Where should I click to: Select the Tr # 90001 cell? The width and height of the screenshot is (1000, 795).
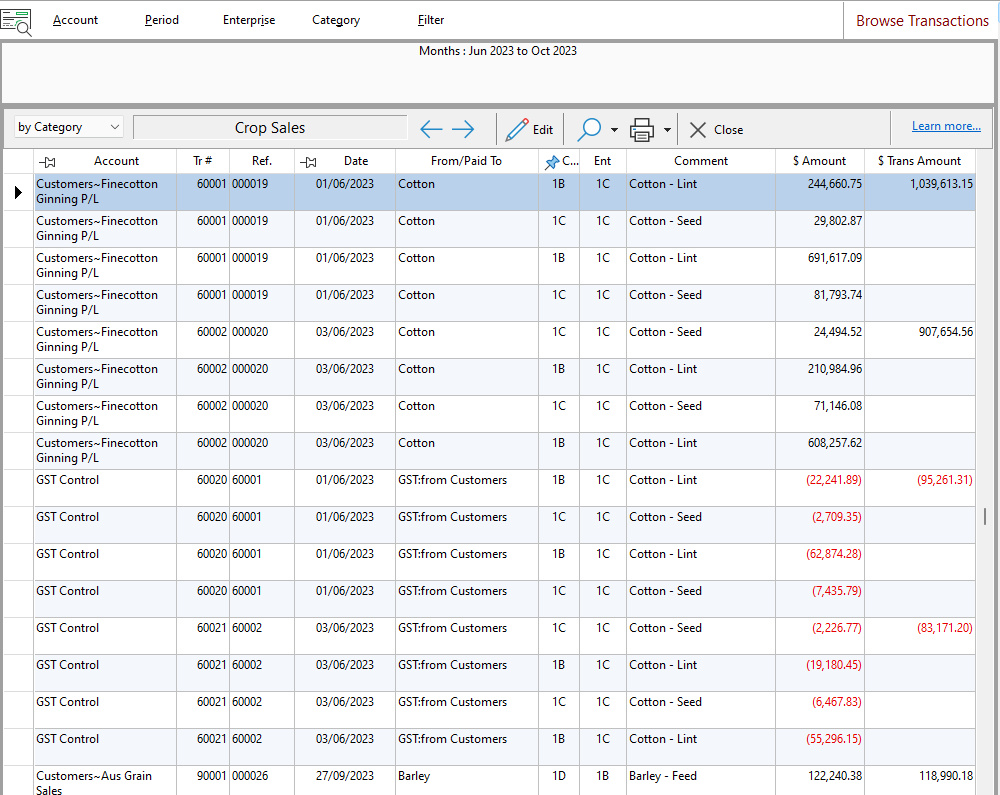(203, 781)
